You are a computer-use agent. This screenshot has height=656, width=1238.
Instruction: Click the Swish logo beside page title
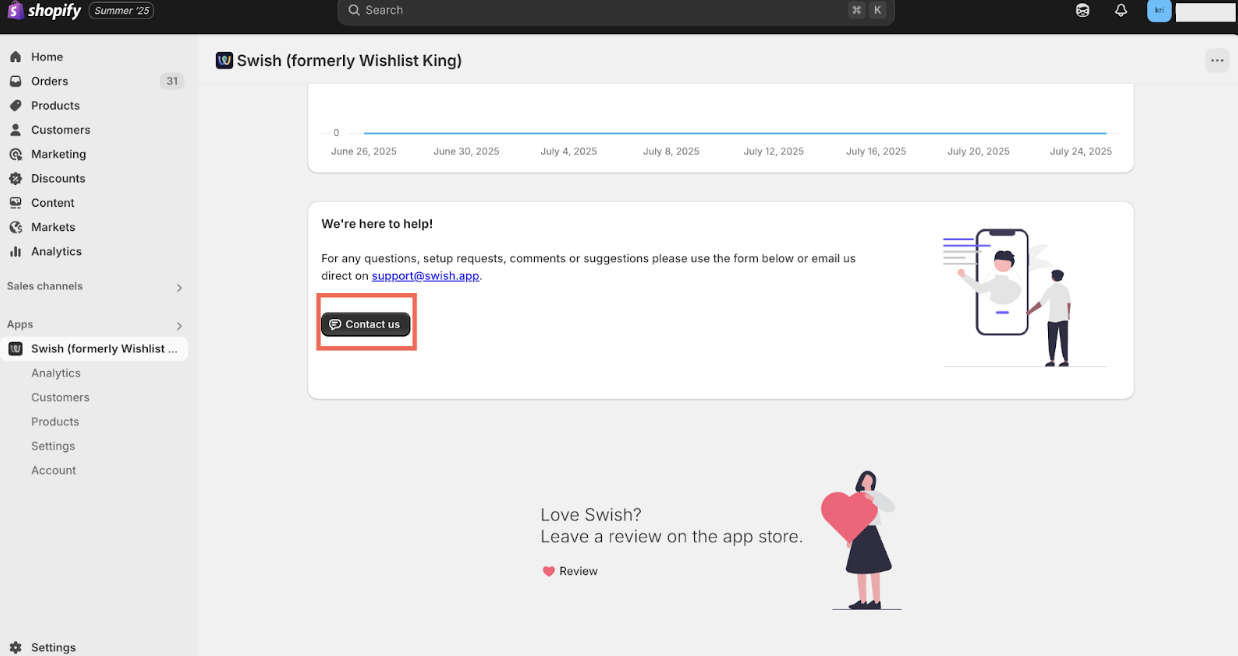pyautogui.click(x=224, y=60)
